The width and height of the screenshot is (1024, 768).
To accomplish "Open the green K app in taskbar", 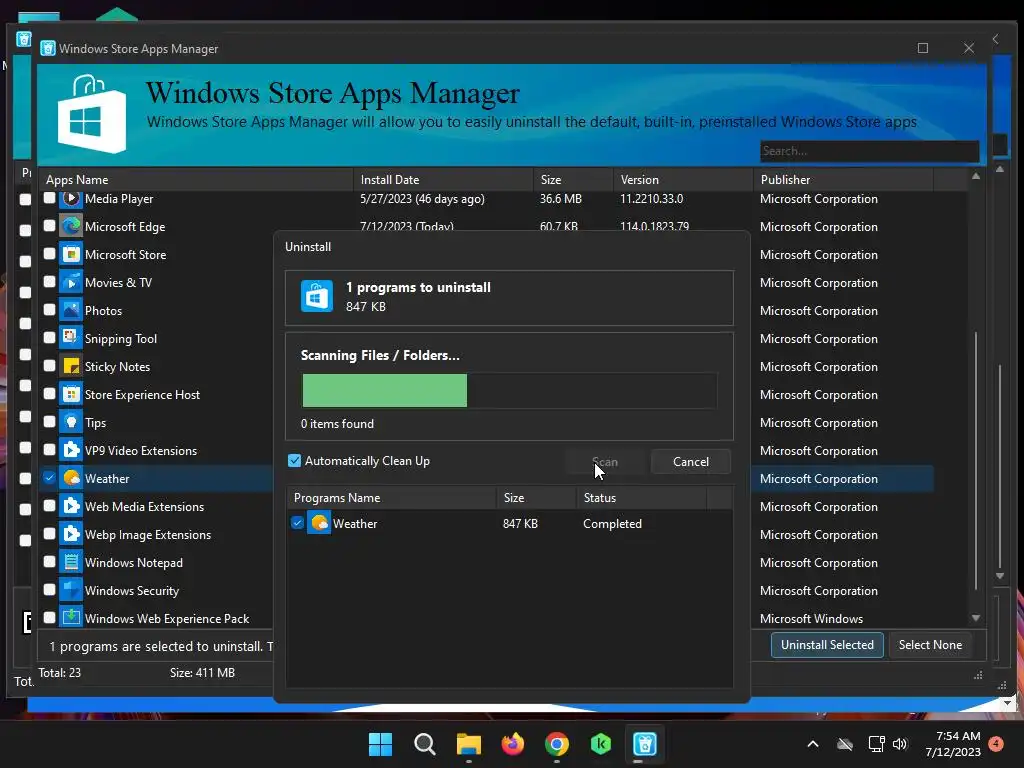I will point(601,744).
